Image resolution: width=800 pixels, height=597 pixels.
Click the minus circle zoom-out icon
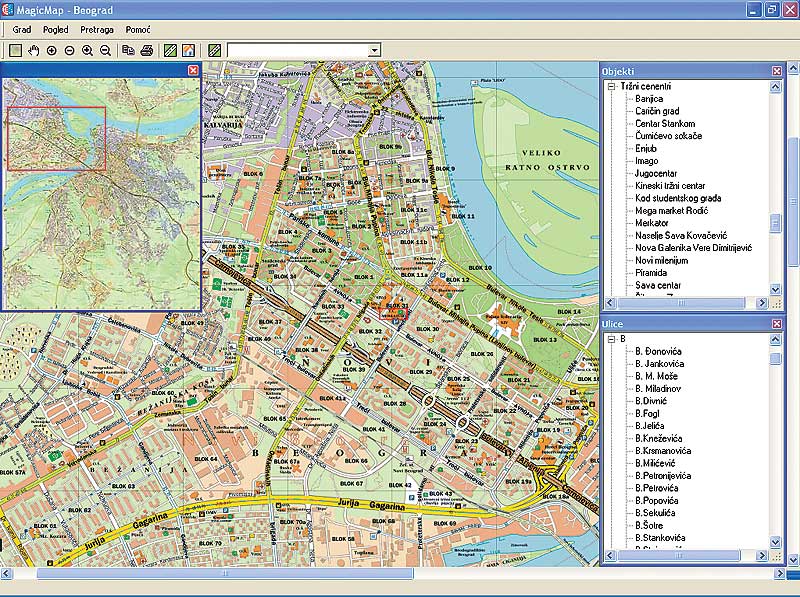69,51
